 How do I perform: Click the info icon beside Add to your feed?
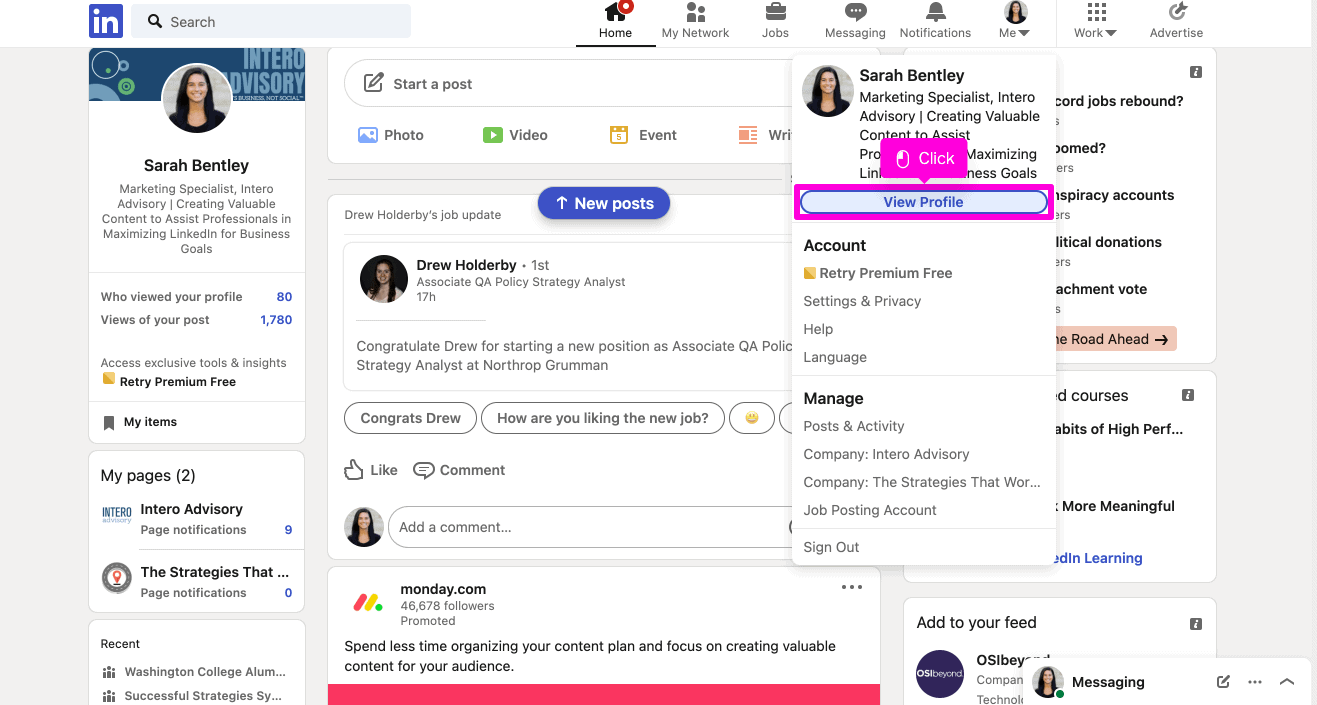click(x=1195, y=623)
